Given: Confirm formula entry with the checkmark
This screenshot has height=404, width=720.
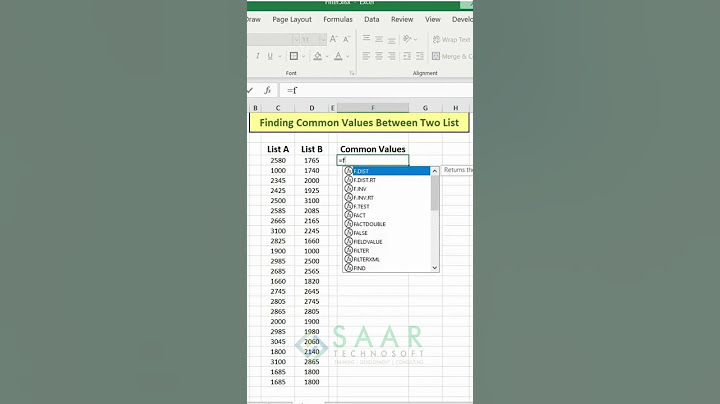Looking at the screenshot, I should [x=250, y=90].
